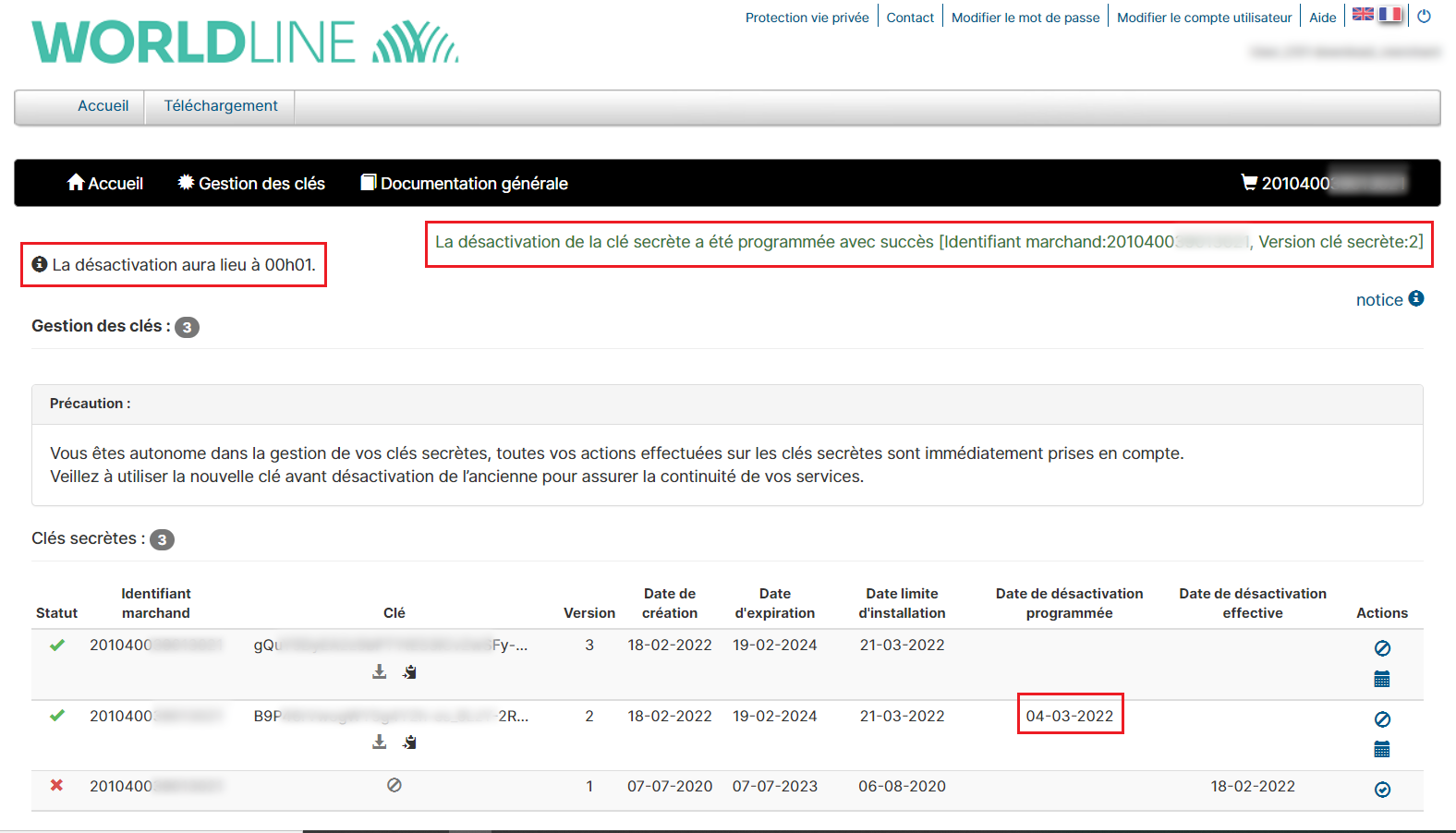1456x833 pixels.
Task: Schedule deactivation calendar for version 3 key
Action: [1382, 679]
